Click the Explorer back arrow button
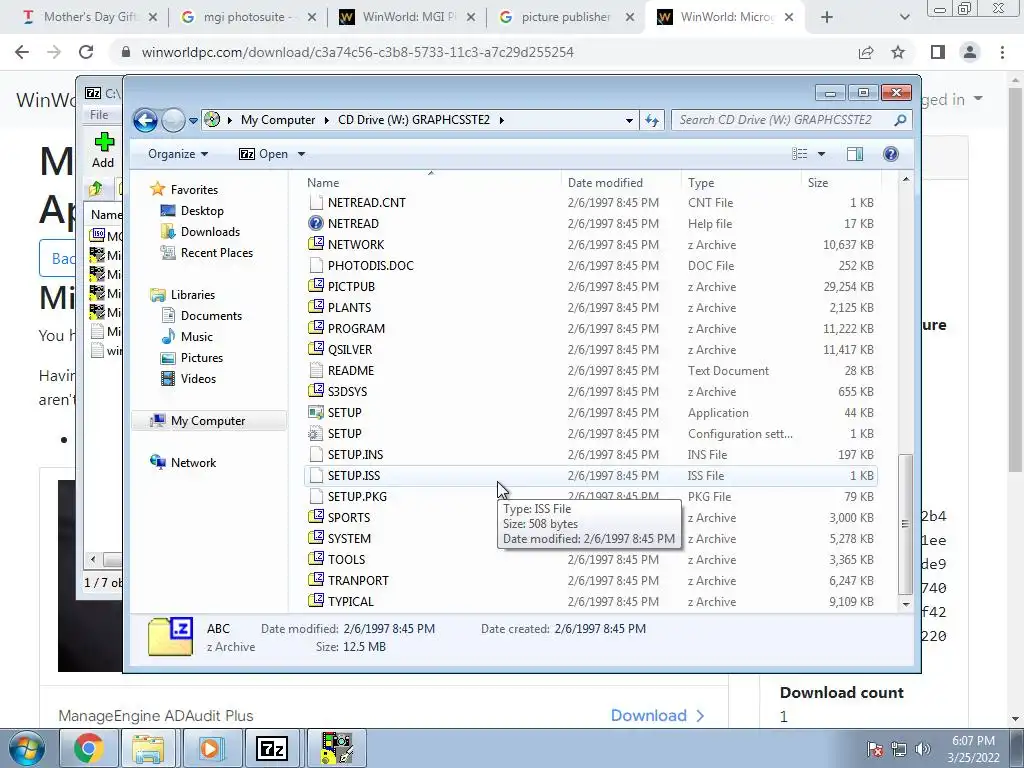The height and width of the screenshot is (768, 1024). pos(145,120)
